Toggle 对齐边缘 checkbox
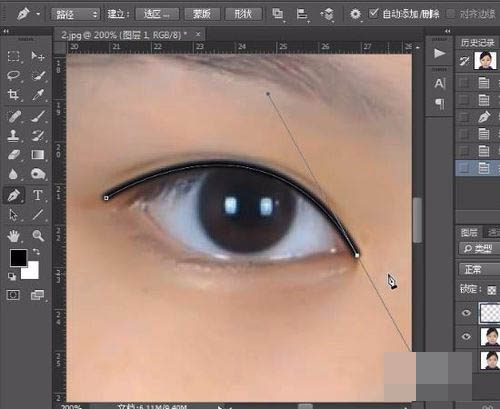500x409 pixels. click(451, 14)
